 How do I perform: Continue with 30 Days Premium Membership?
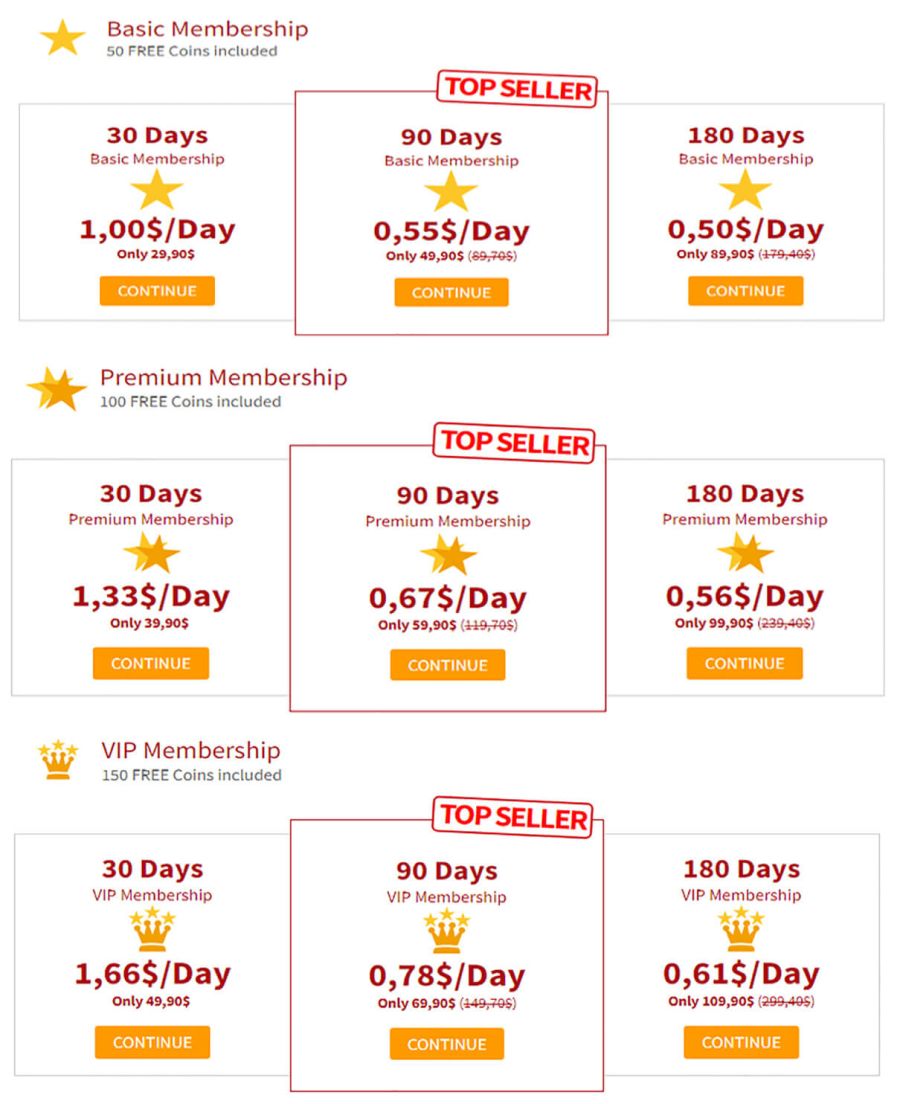pyautogui.click(x=151, y=663)
